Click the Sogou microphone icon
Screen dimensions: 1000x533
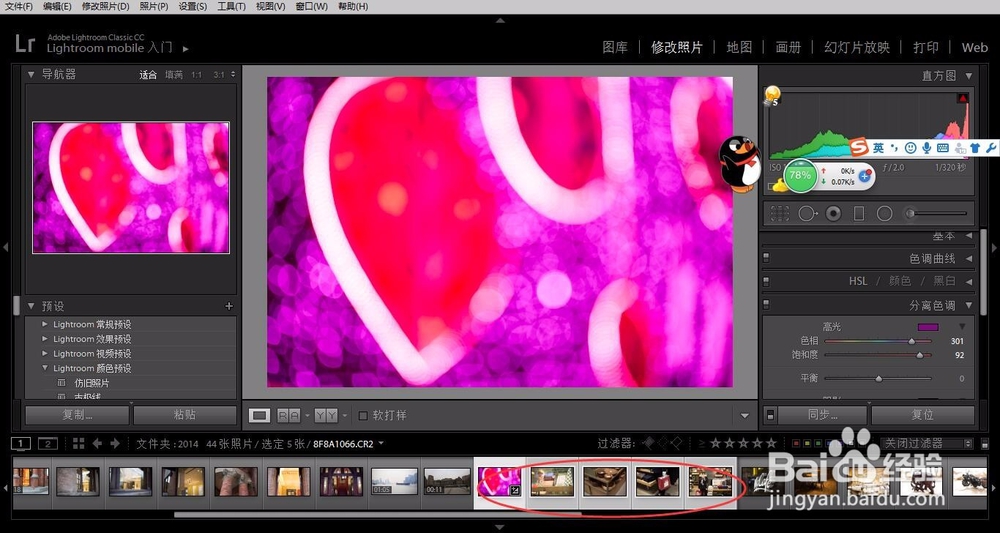click(x=926, y=148)
